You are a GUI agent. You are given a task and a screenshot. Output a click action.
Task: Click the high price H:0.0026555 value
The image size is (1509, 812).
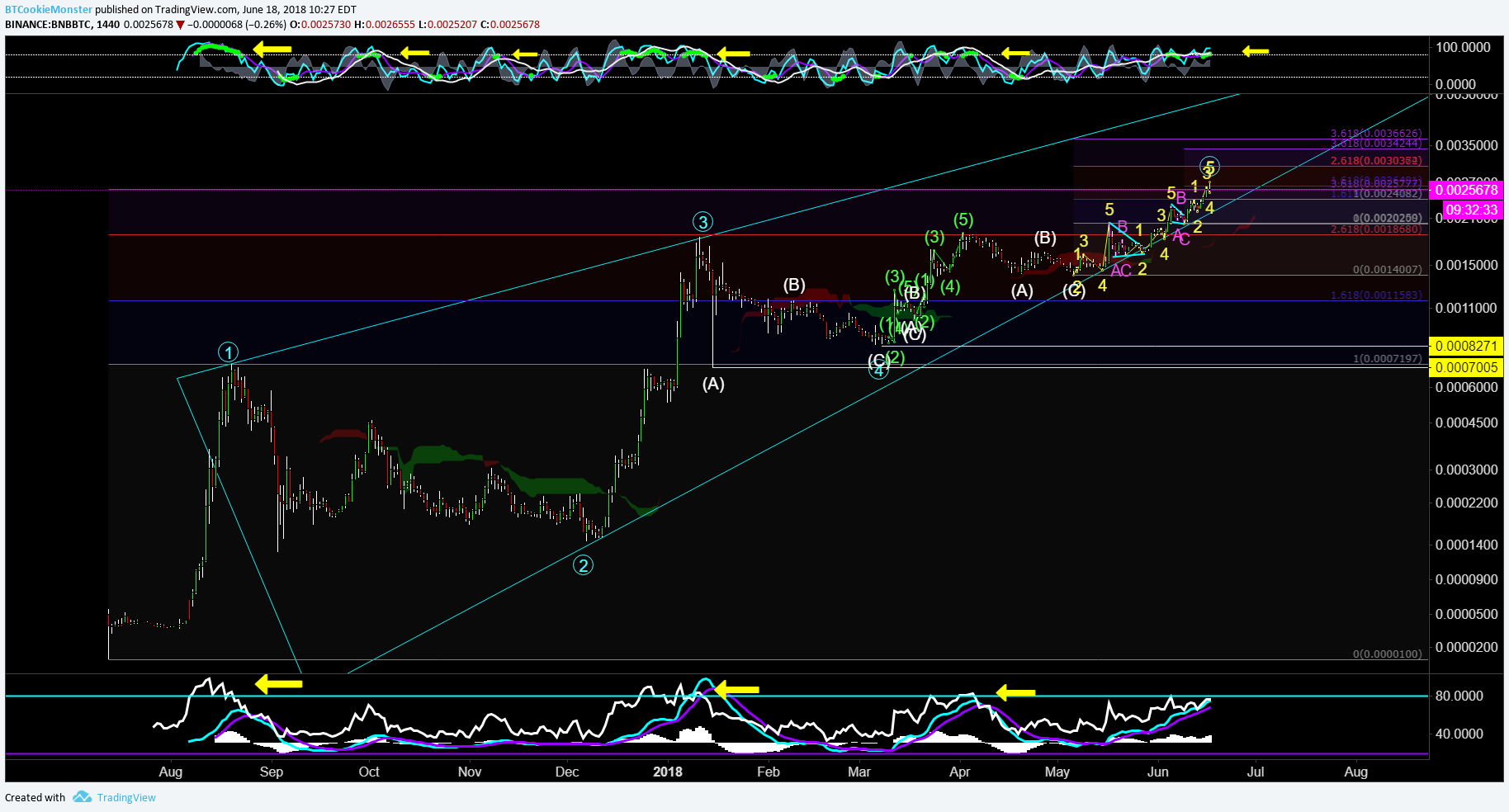(385, 24)
